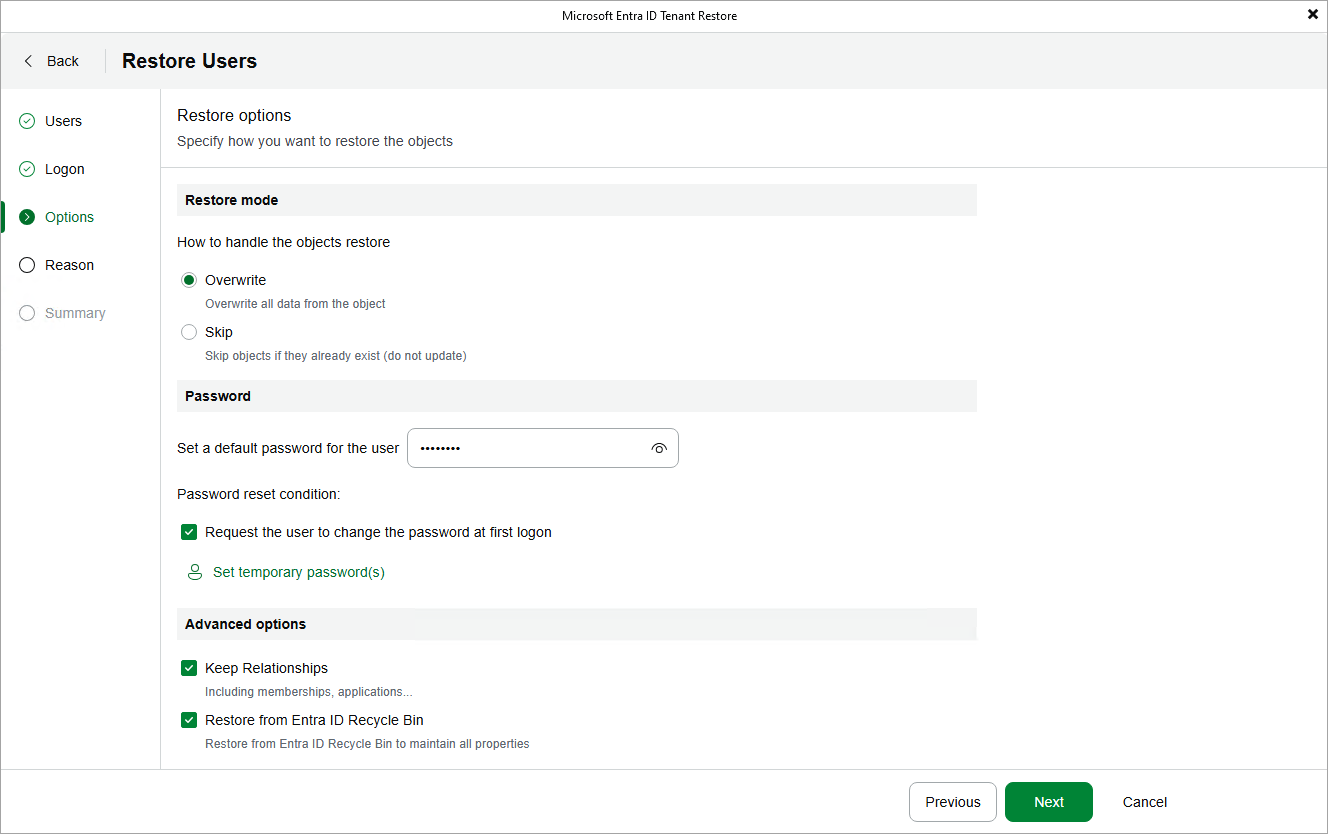Cancel the restore wizard

[1143, 801]
